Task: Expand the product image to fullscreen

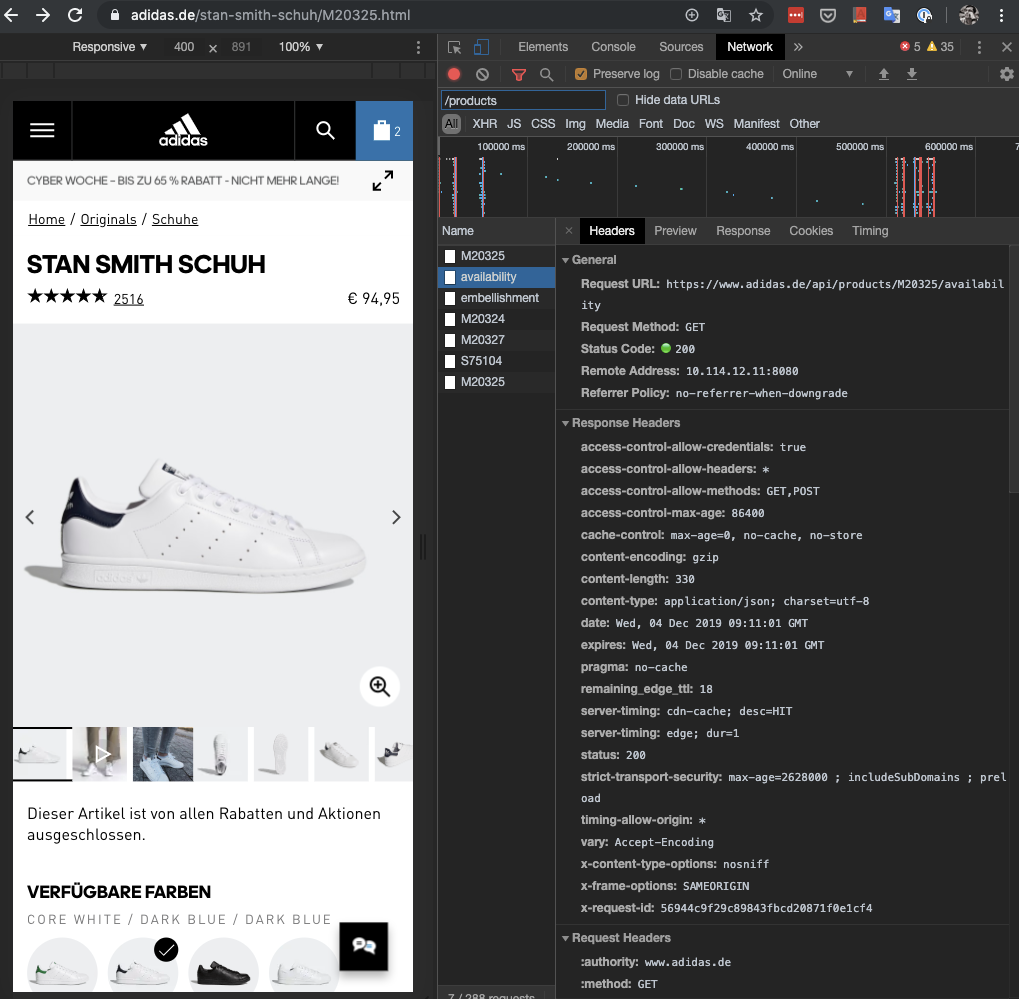Action: pos(383,181)
